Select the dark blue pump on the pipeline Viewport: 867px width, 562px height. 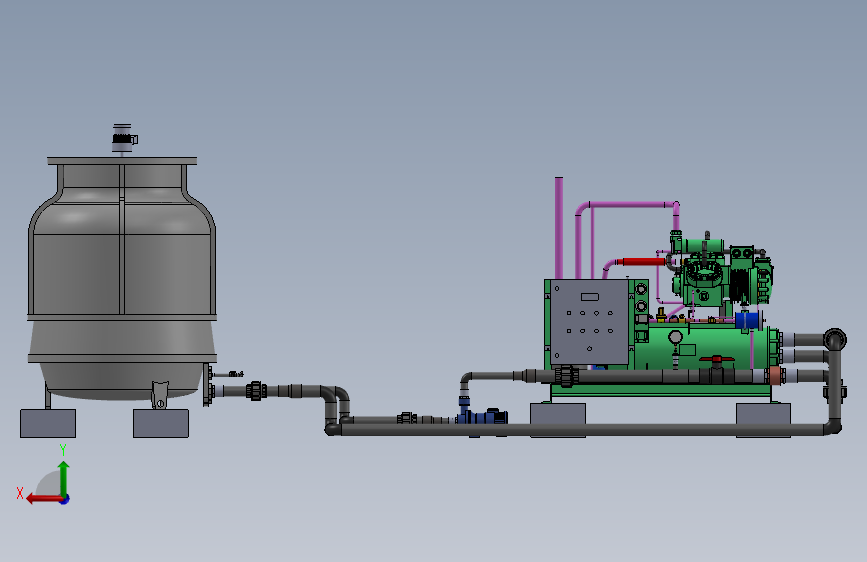click(x=482, y=416)
